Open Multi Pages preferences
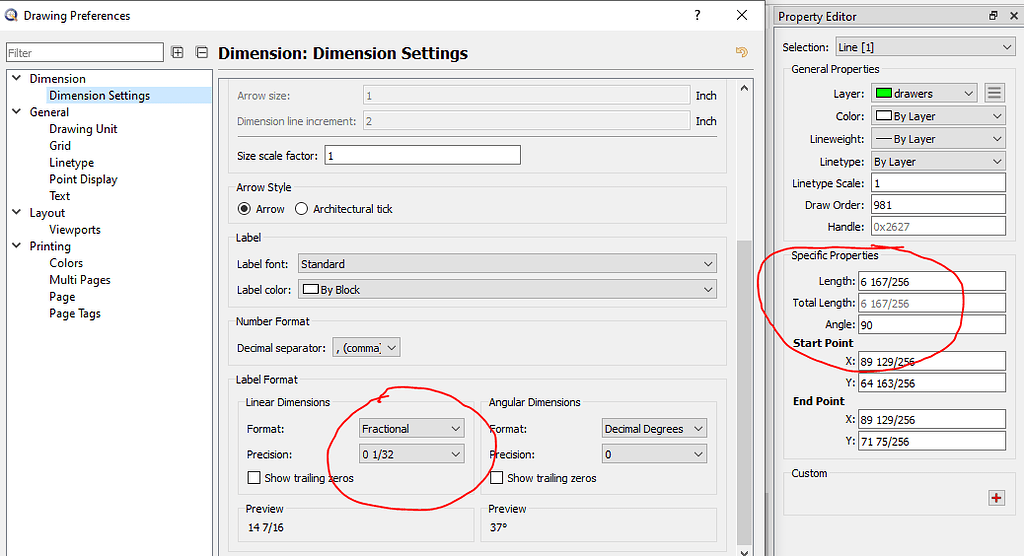The image size is (1024, 556). [x=80, y=280]
